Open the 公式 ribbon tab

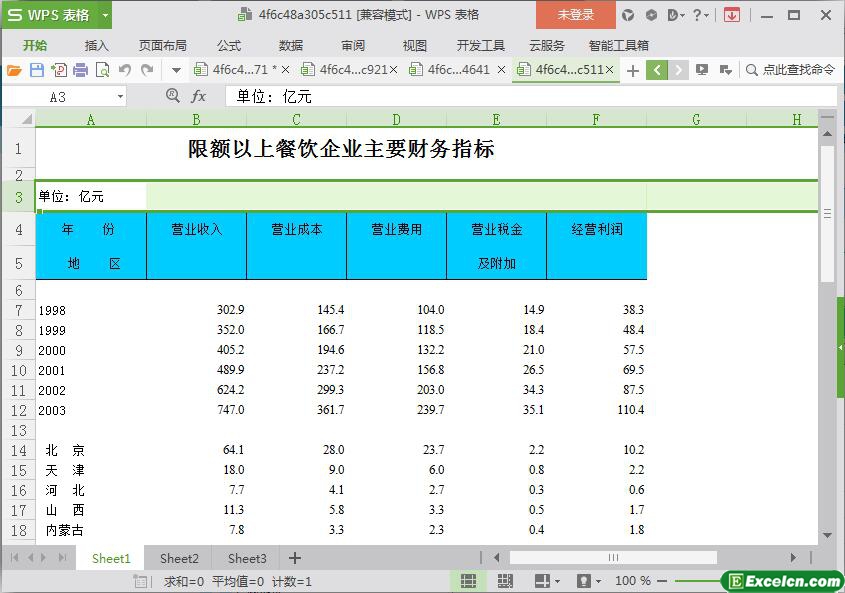pyautogui.click(x=229, y=45)
